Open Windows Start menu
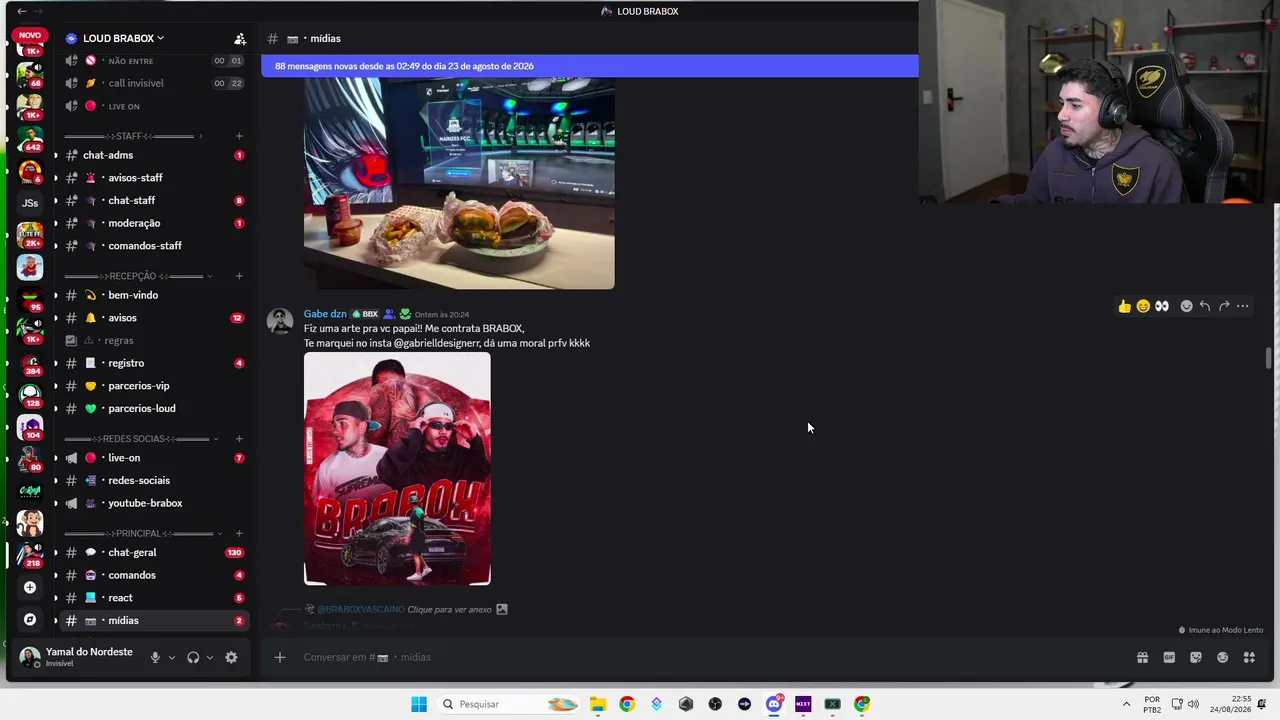 419,704
